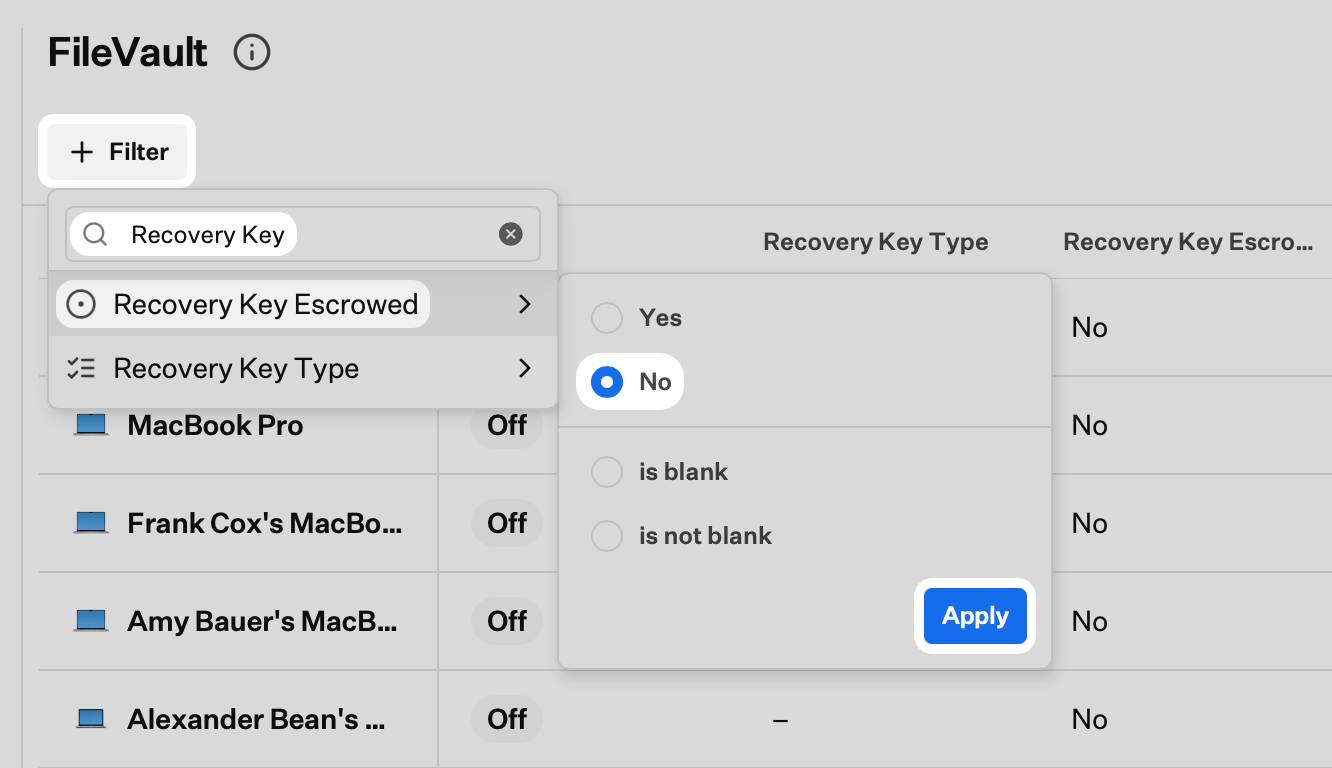Click the plus icon in Filter button

[82, 152]
